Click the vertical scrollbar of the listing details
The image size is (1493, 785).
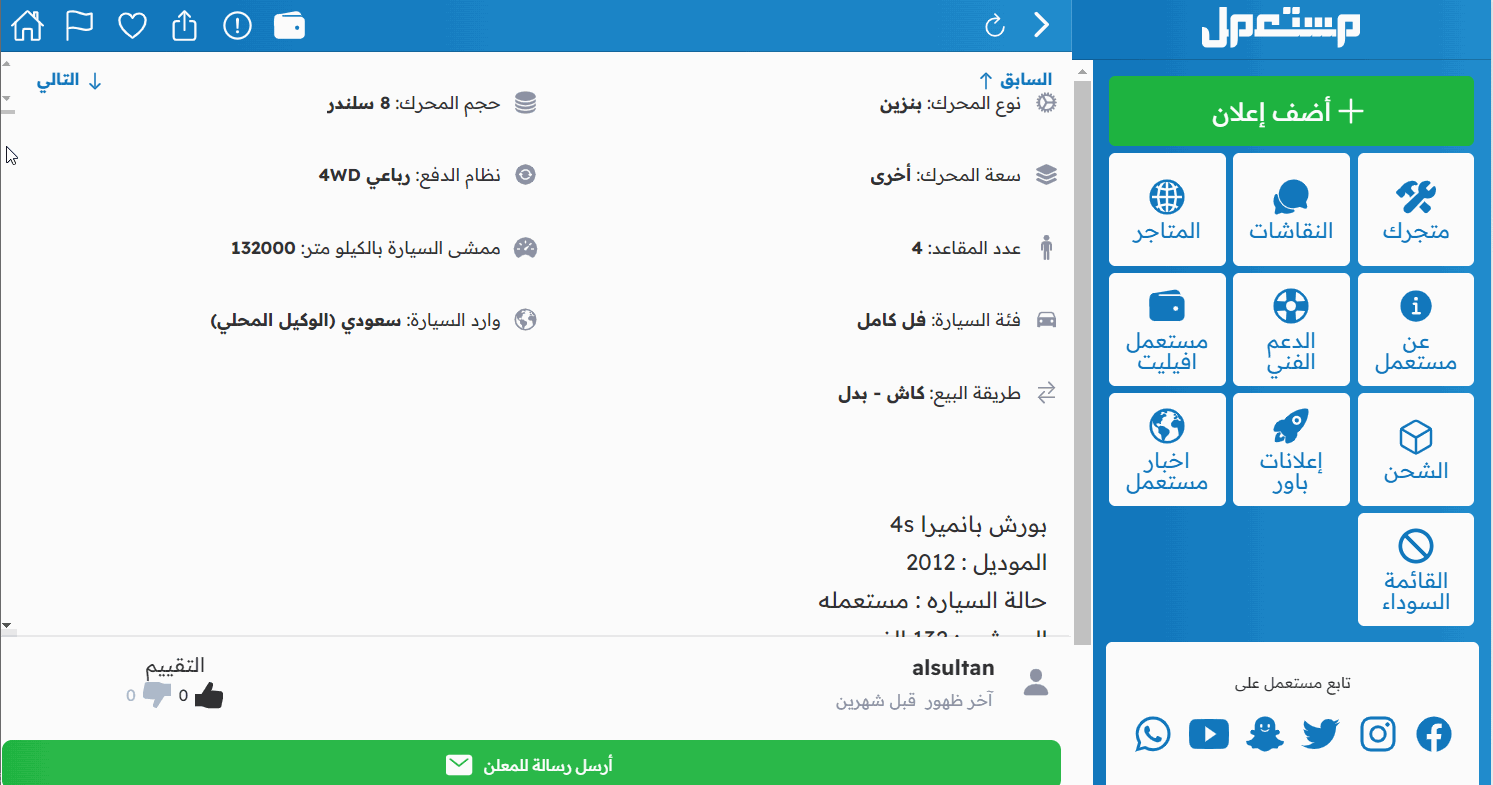point(1081,350)
